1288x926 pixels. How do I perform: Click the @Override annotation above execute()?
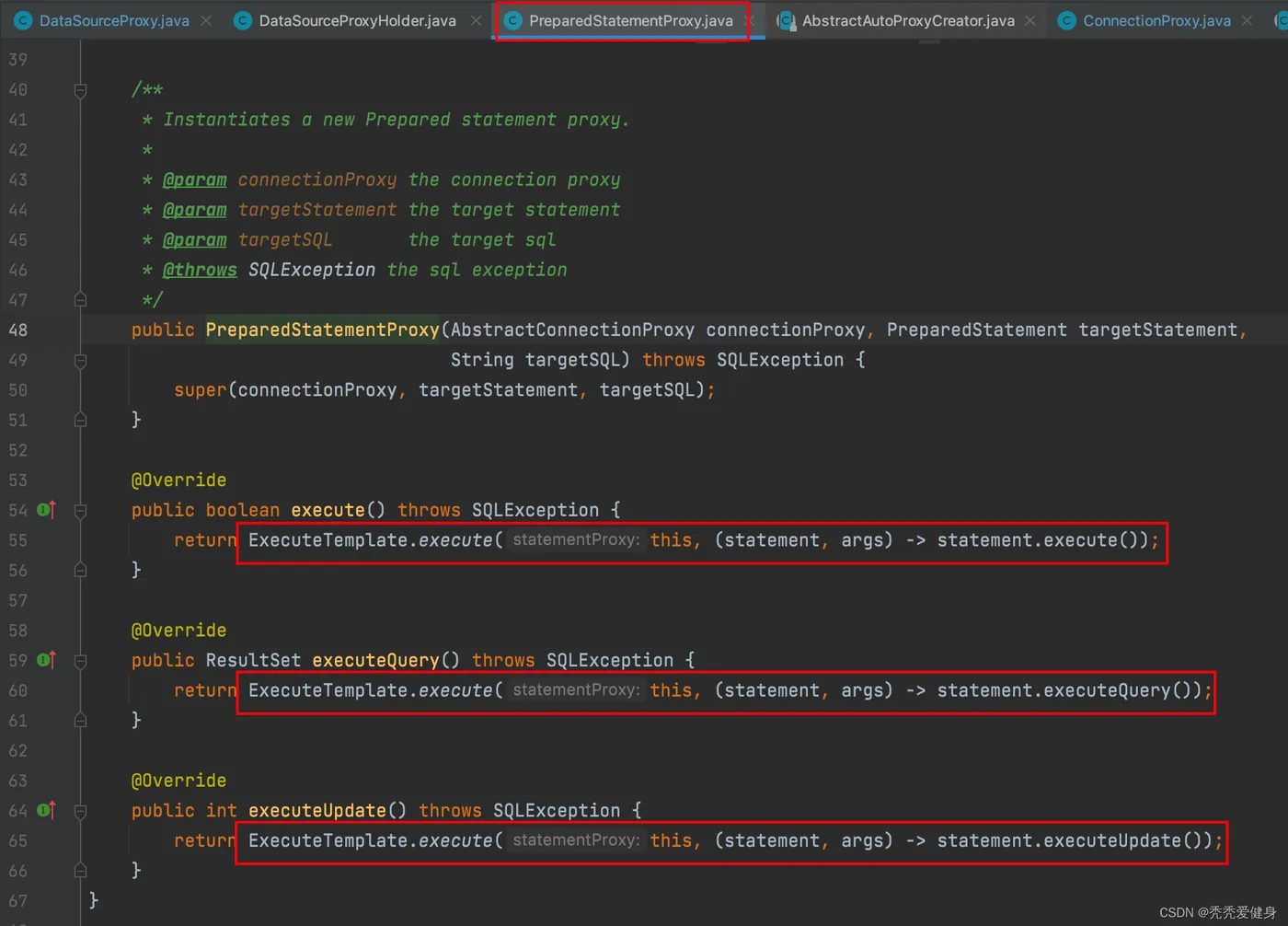tap(178, 480)
